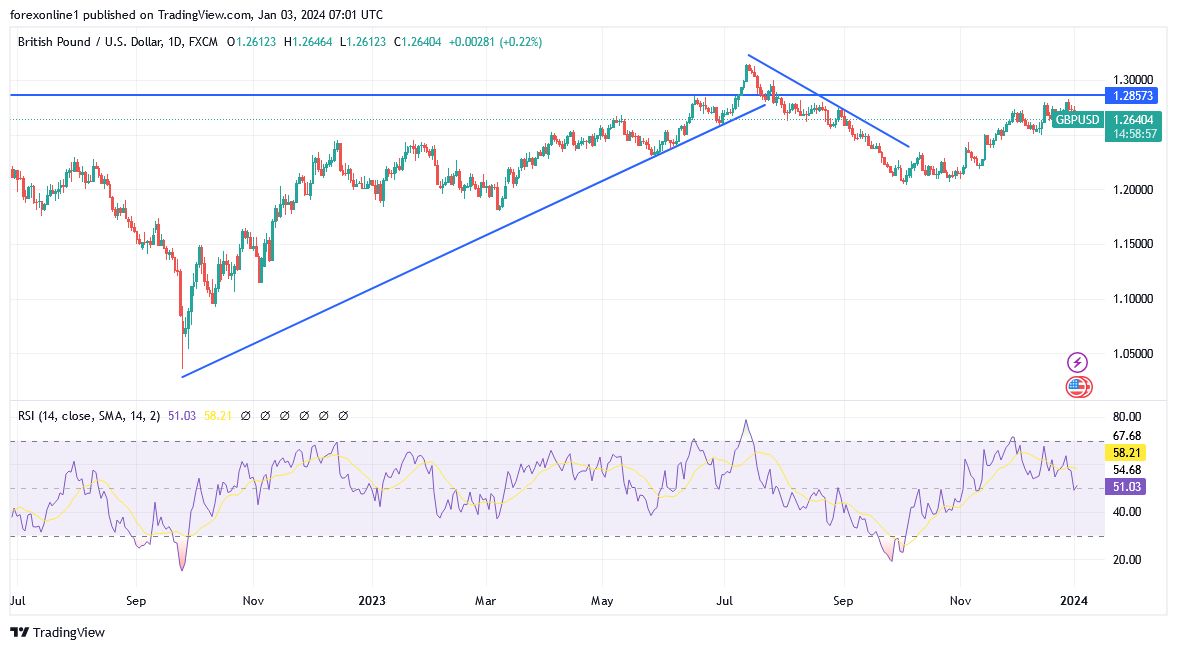Click the 67.68 RSI scale value
The image size is (1177, 650).
[1127, 436]
